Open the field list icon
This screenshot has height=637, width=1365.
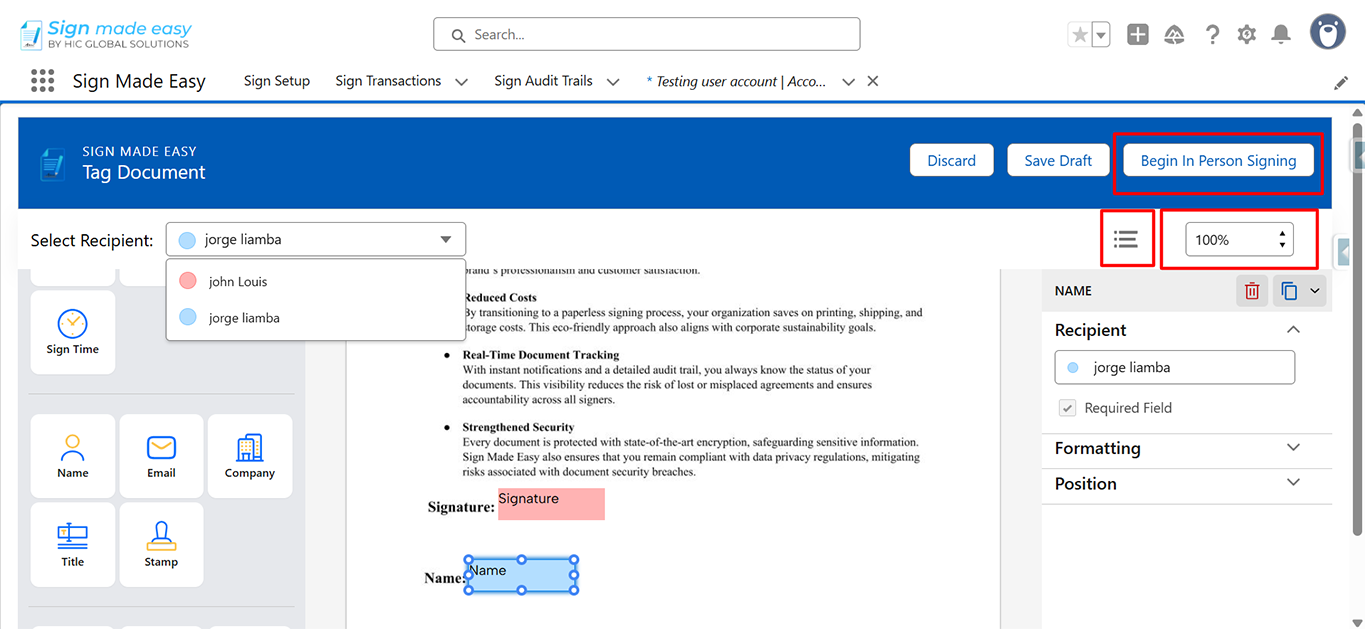pyautogui.click(x=1126, y=239)
